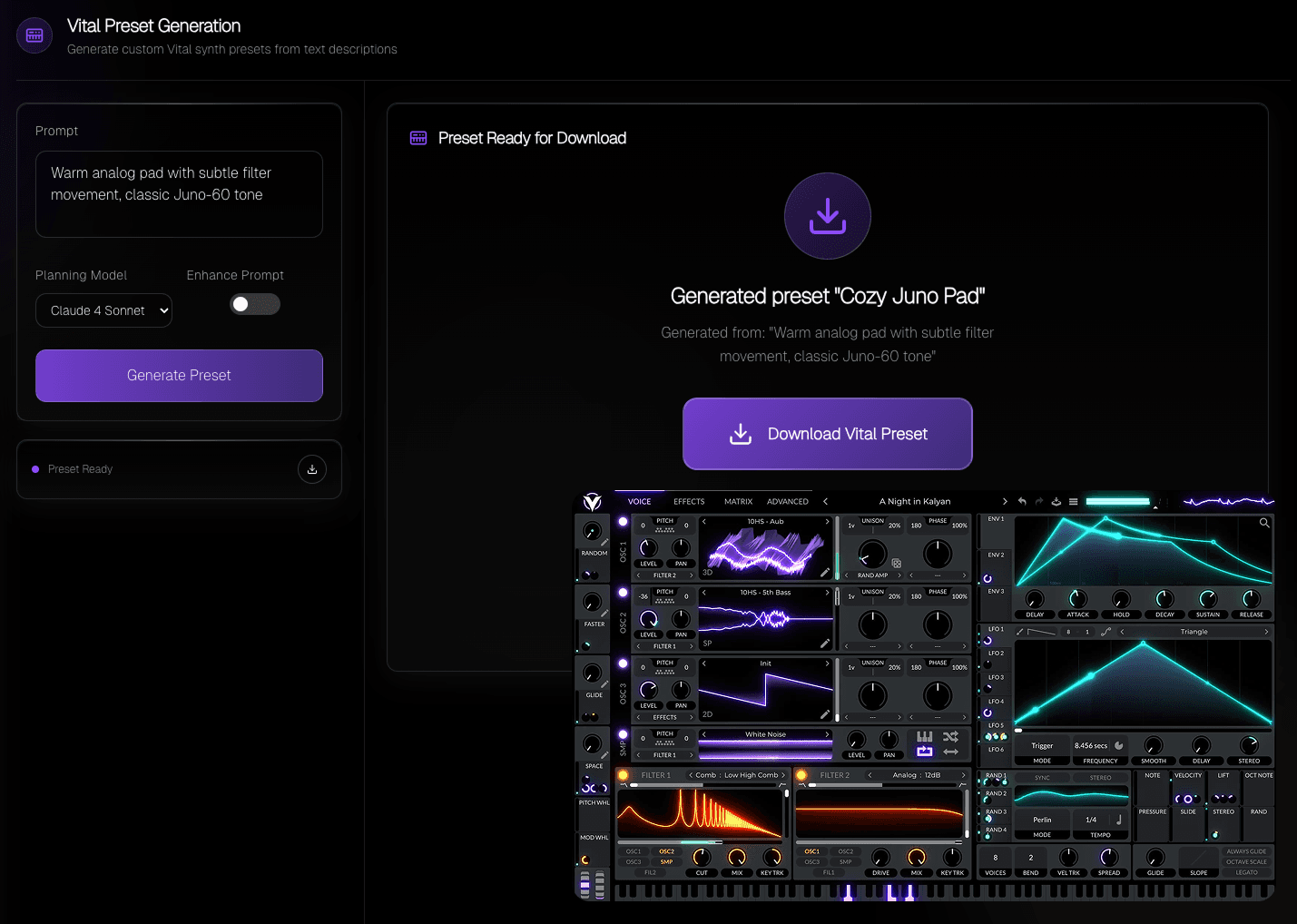The width and height of the screenshot is (1297, 924).
Task: Click the undo arrow icon in the header bar
Action: (x=1022, y=501)
